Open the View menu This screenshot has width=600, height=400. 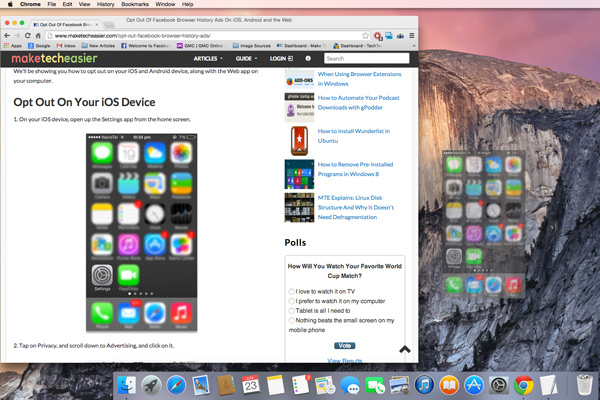coord(85,4)
